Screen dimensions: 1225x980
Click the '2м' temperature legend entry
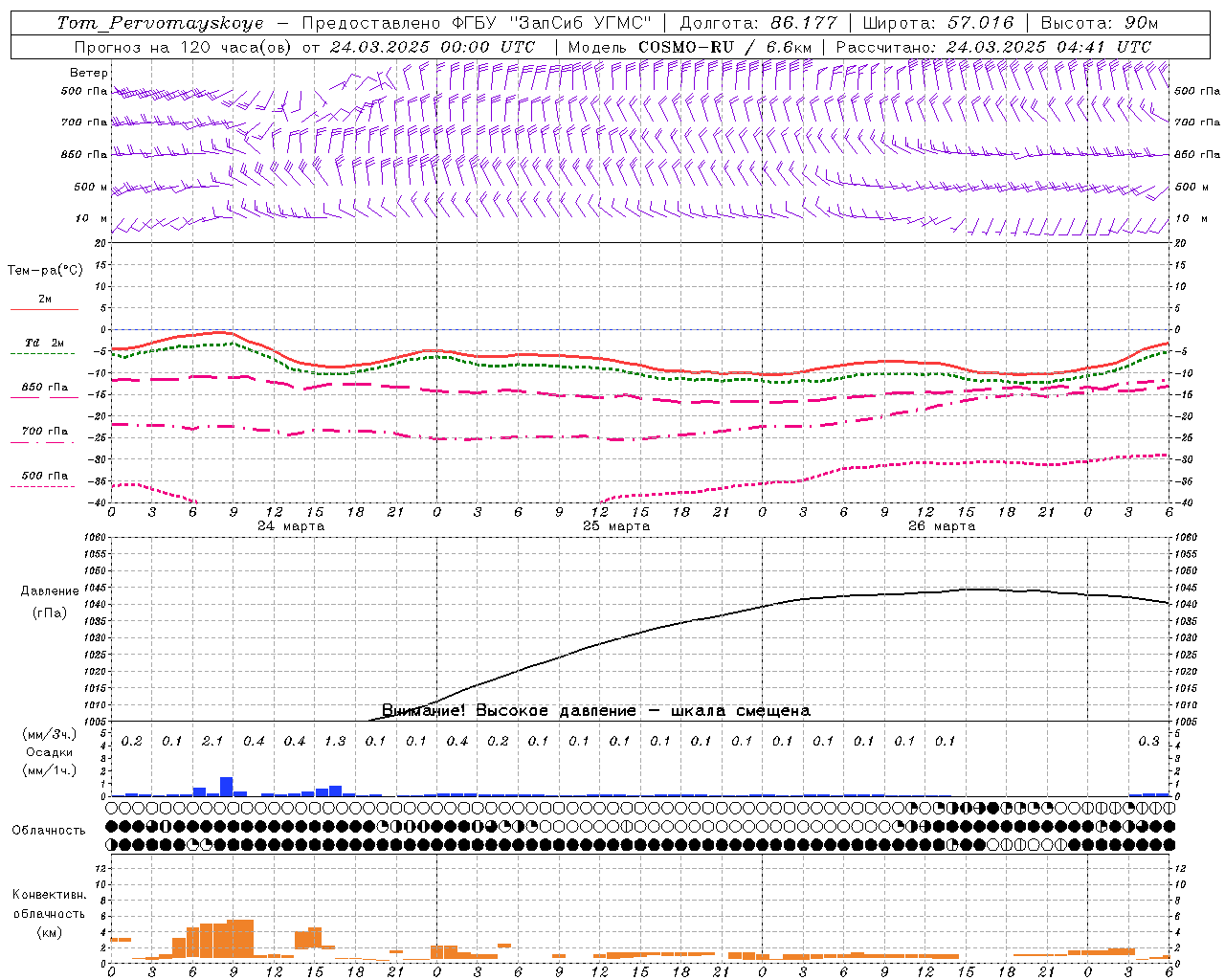click(45, 300)
